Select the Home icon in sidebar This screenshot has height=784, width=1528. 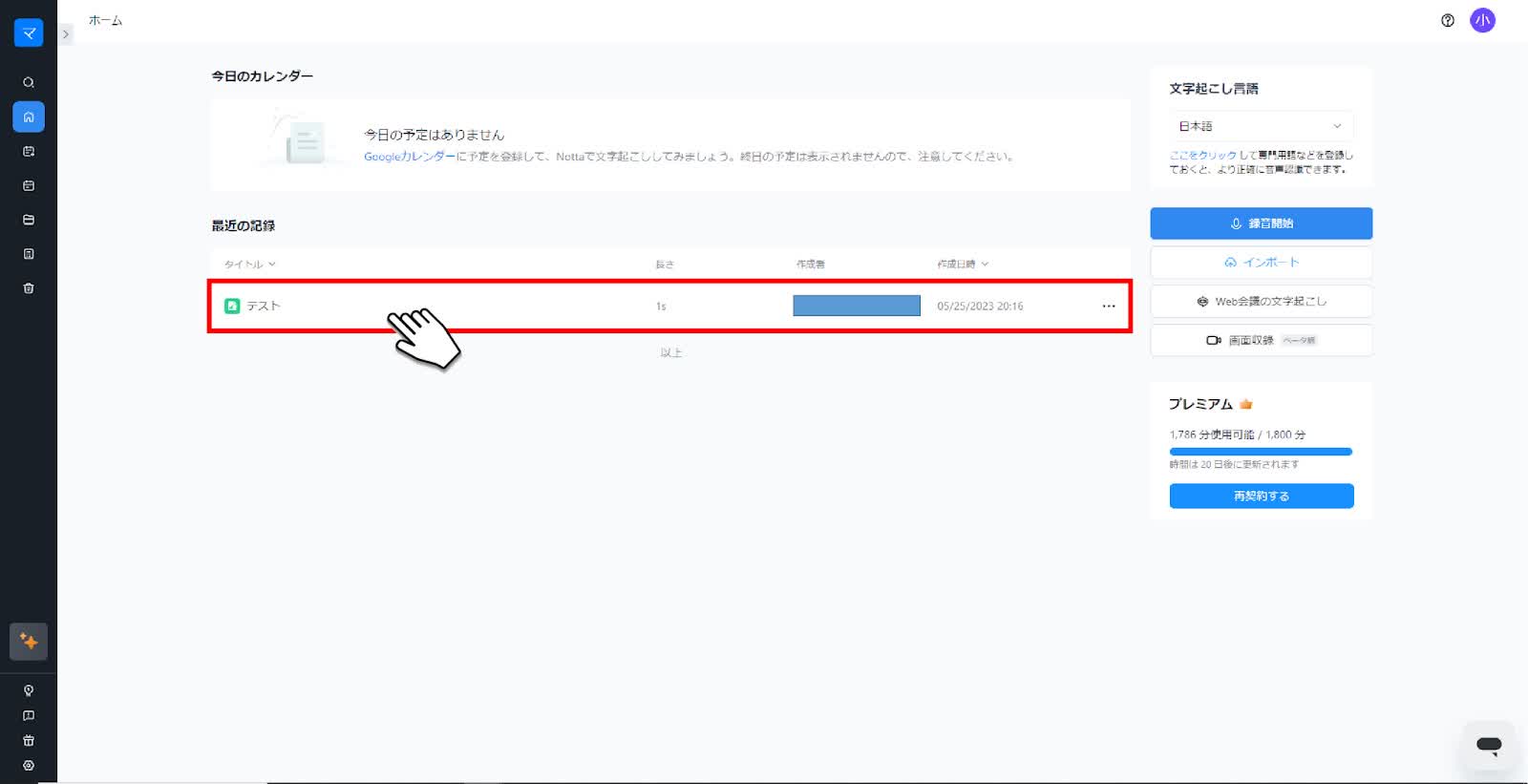tap(29, 117)
